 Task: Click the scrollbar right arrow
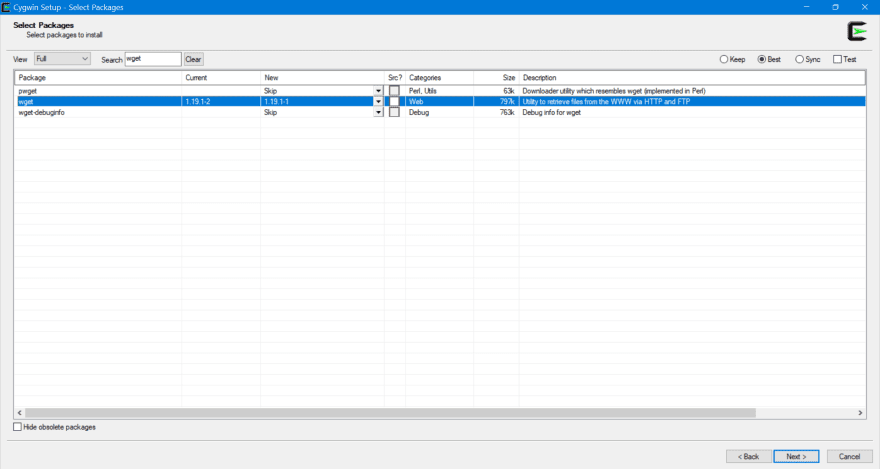point(860,413)
